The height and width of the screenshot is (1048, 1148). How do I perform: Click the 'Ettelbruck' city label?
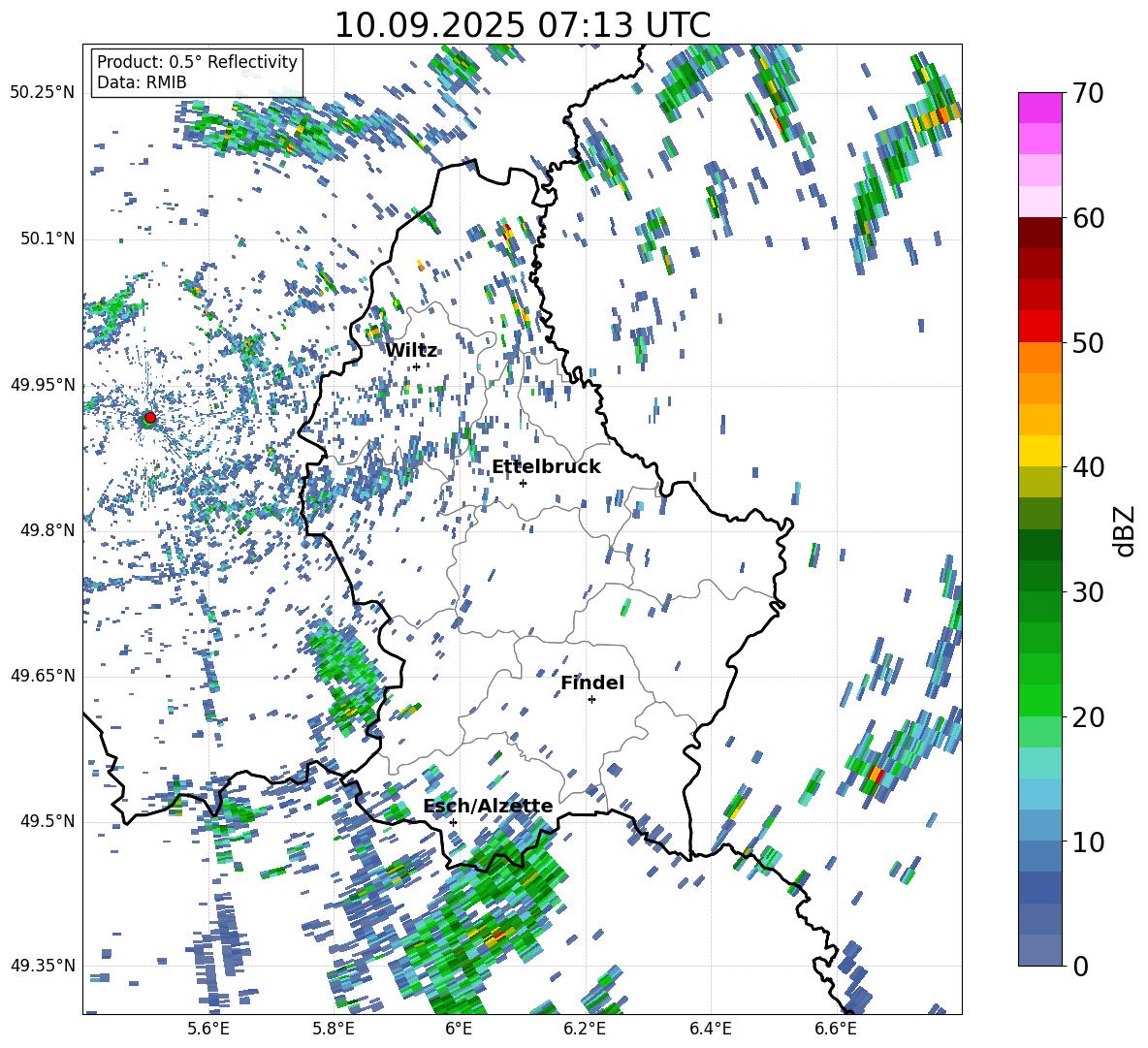coord(546,466)
